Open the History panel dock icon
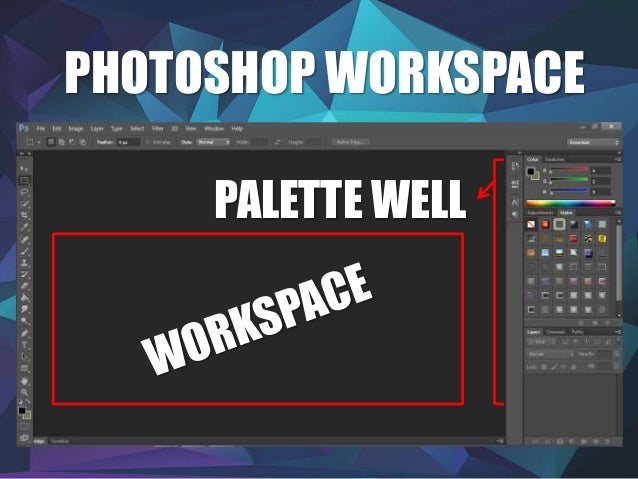 [x=515, y=166]
